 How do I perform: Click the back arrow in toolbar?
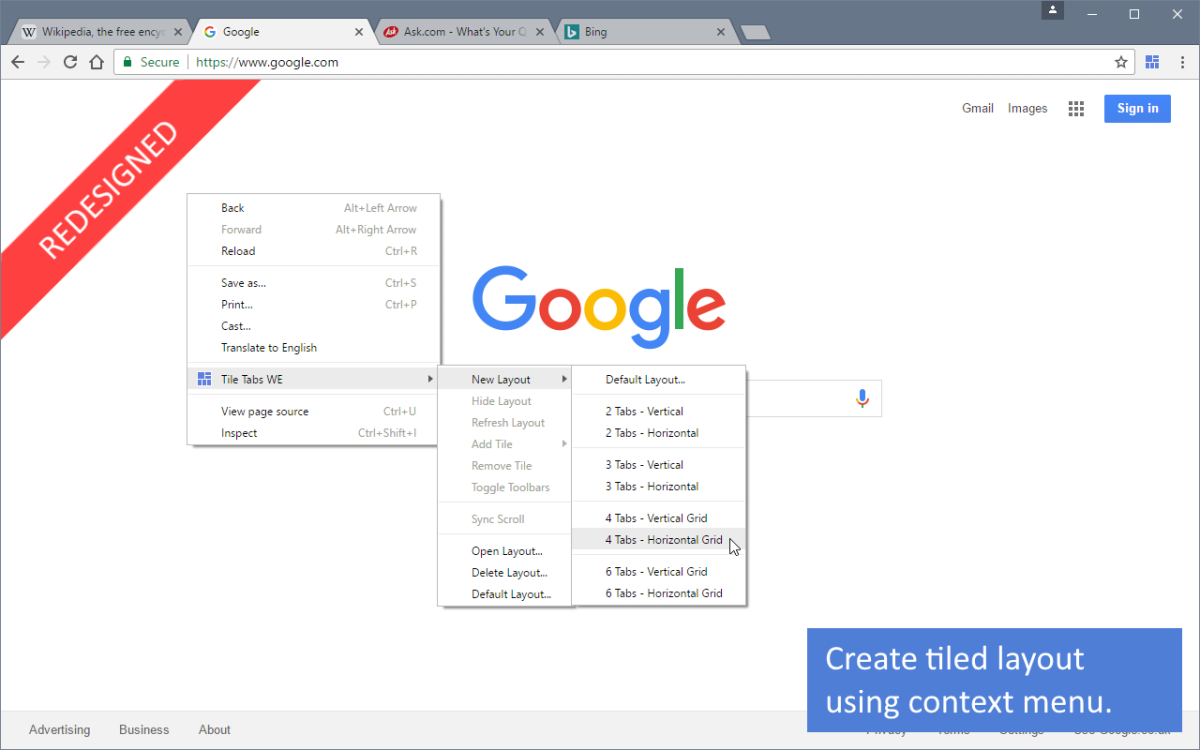tap(18, 62)
